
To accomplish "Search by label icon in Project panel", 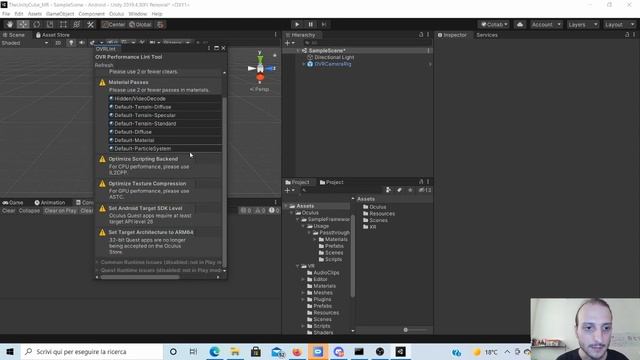I will pyautogui.click(x=400, y=190).
